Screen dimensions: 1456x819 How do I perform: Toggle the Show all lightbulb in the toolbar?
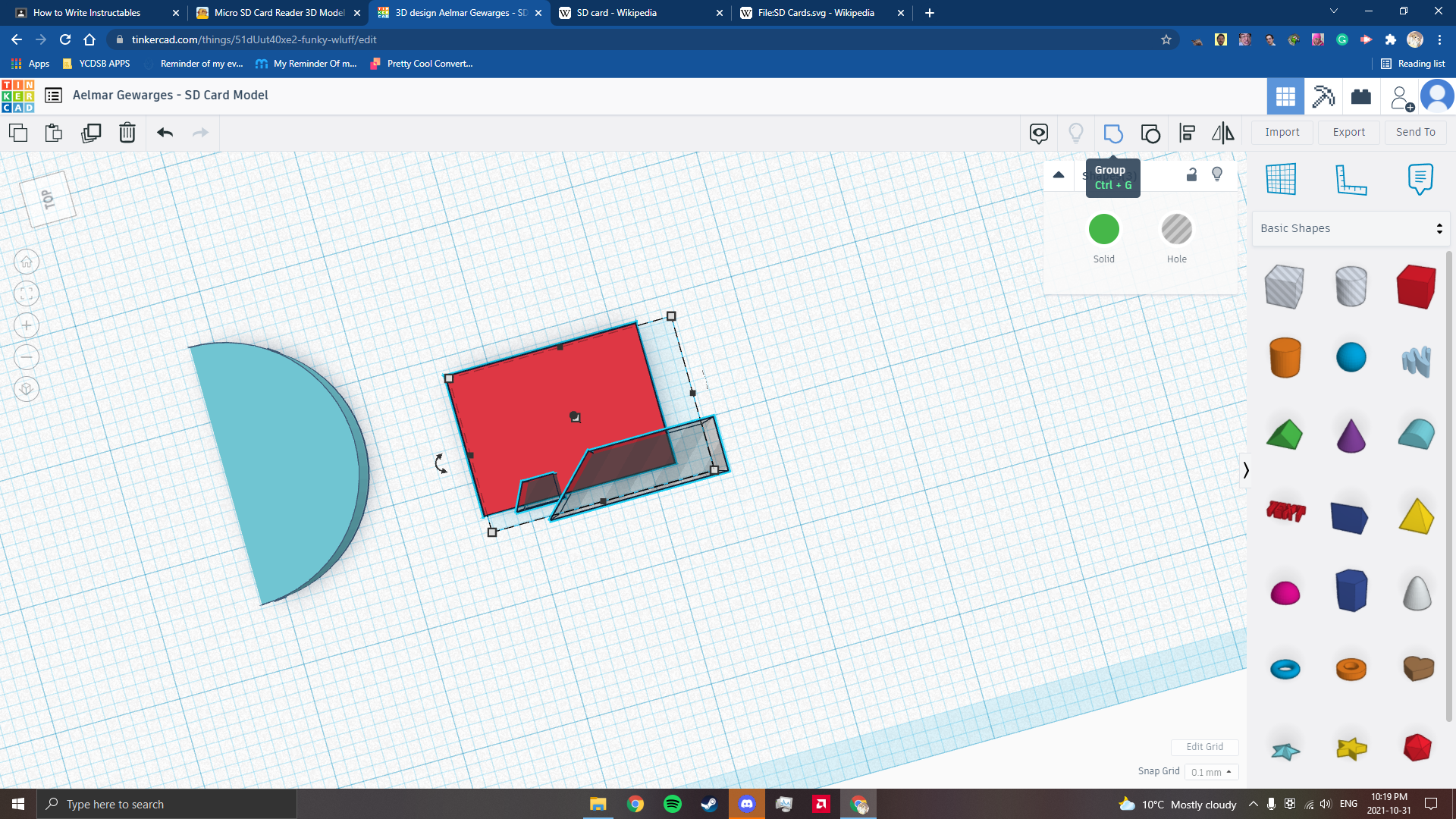click(x=1076, y=133)
